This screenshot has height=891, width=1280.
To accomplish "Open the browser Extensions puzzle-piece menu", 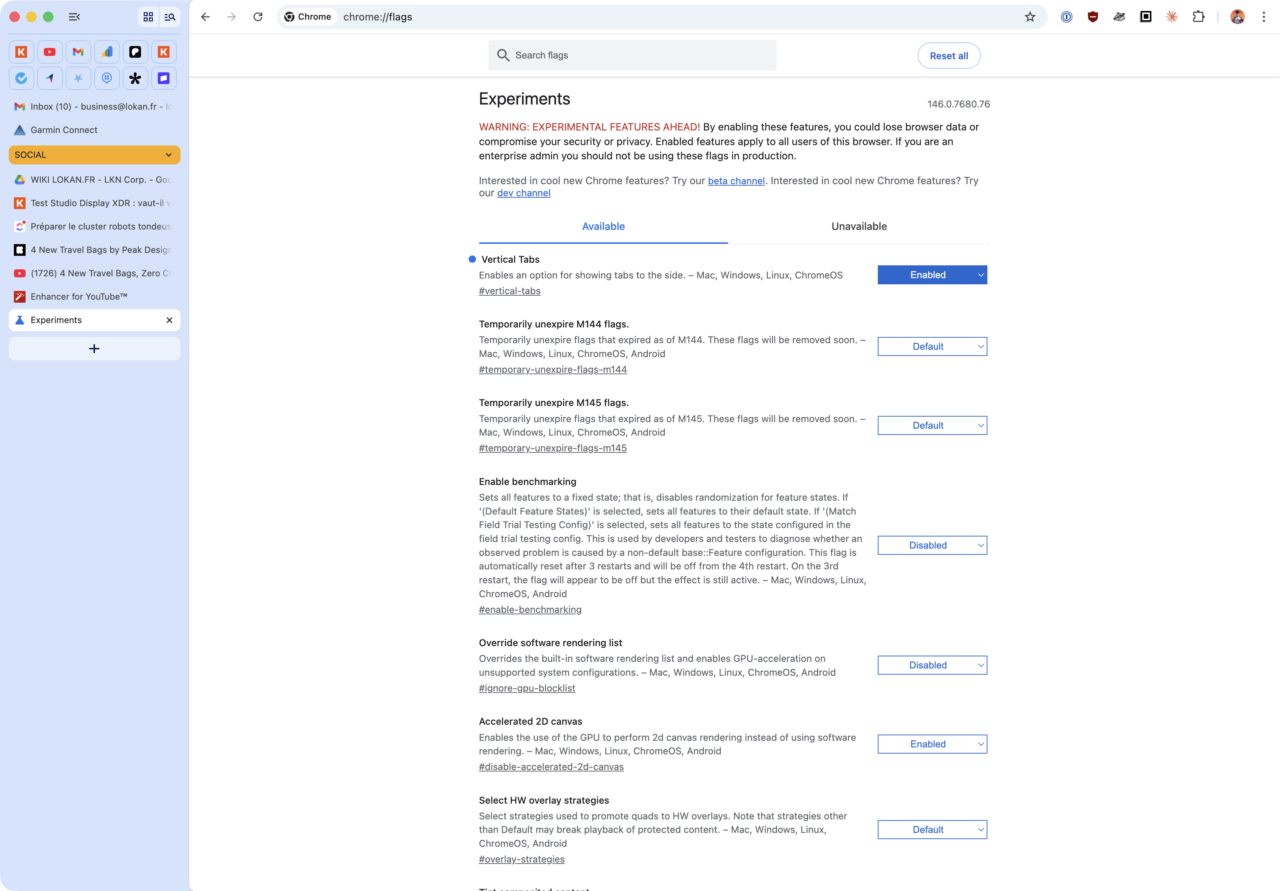I will [x=1198, y=16].
